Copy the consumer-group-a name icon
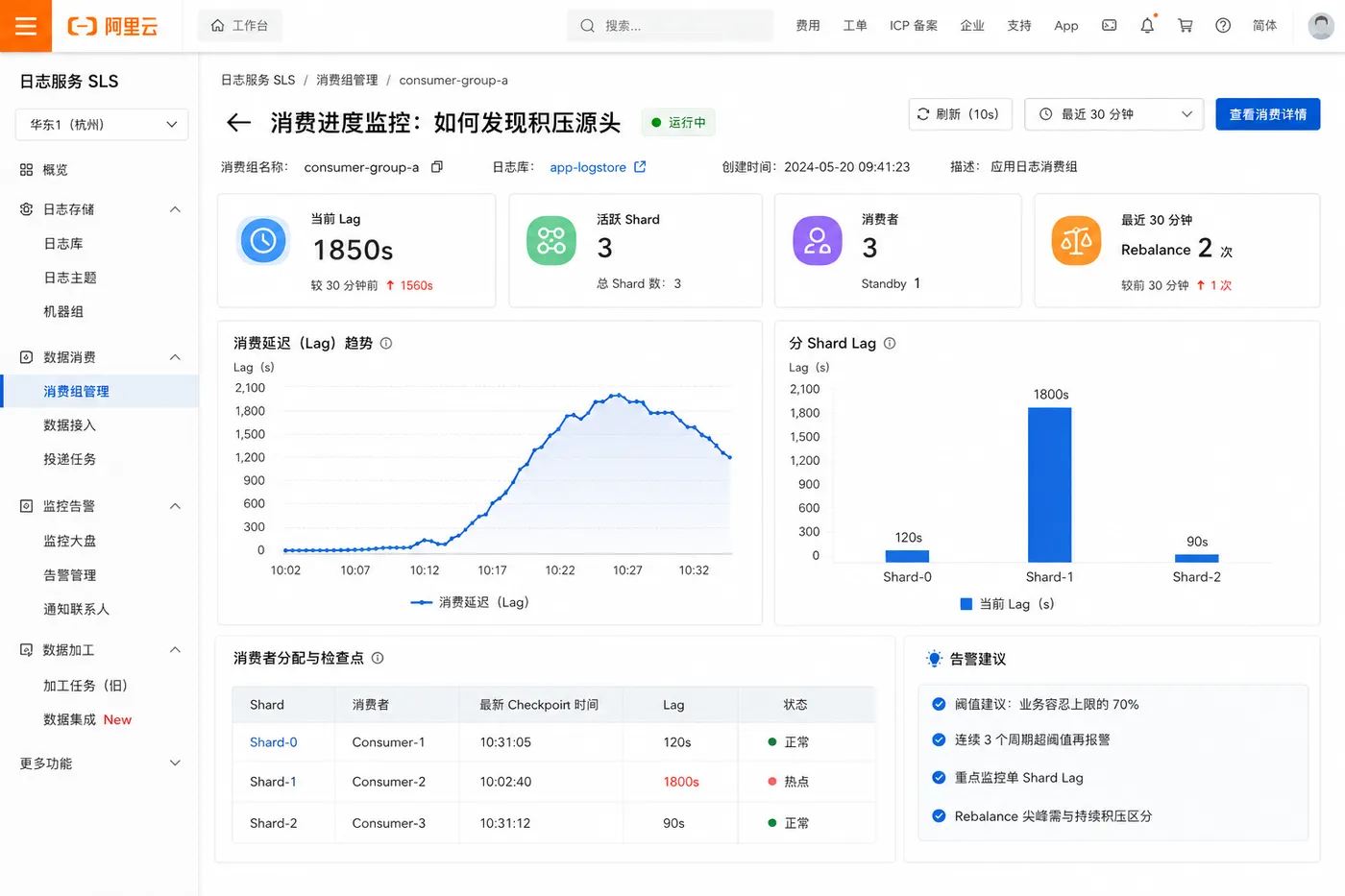This screenshot has height=896, width=1345. tap(437, 167)
